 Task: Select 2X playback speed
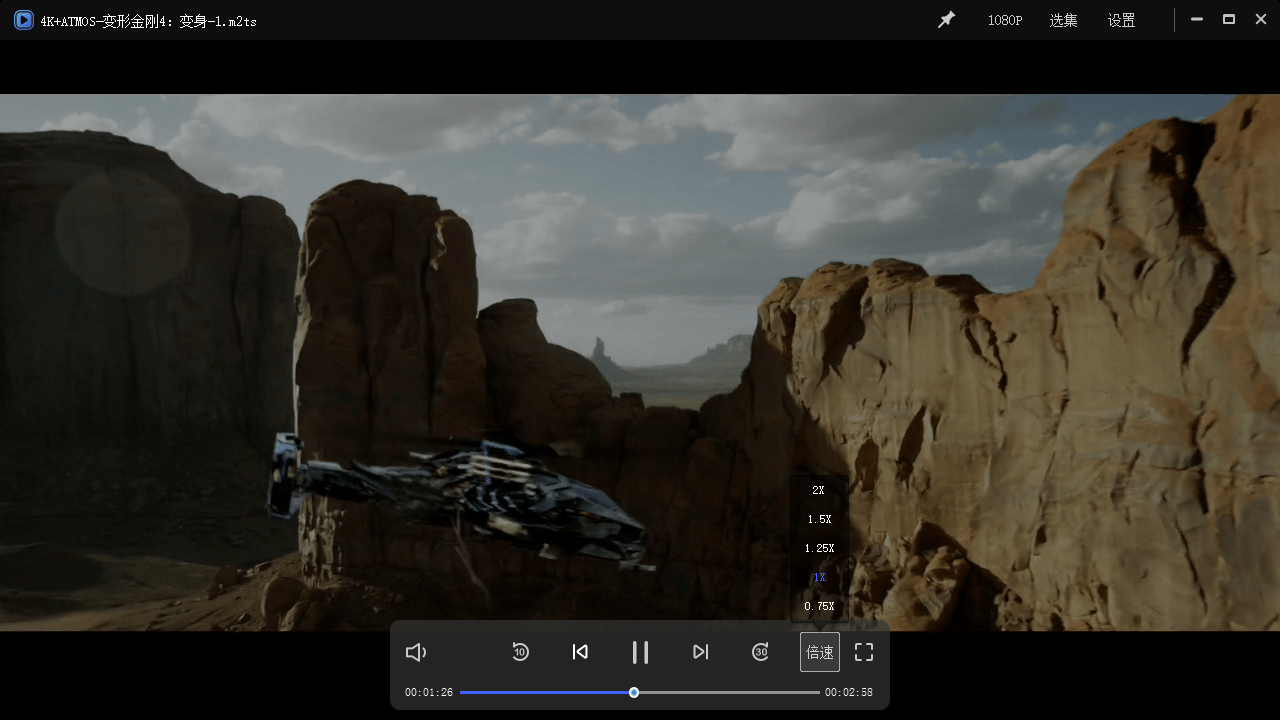point(818,491)
